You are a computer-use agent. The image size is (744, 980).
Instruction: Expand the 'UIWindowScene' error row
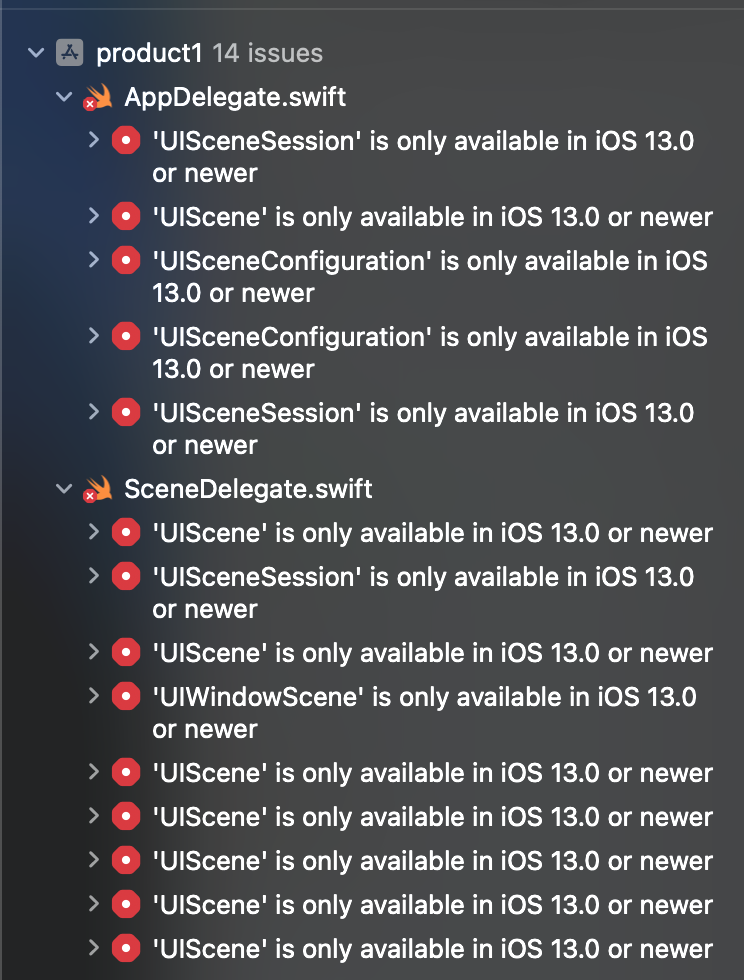pyautogui.click(x=94, y=696)
